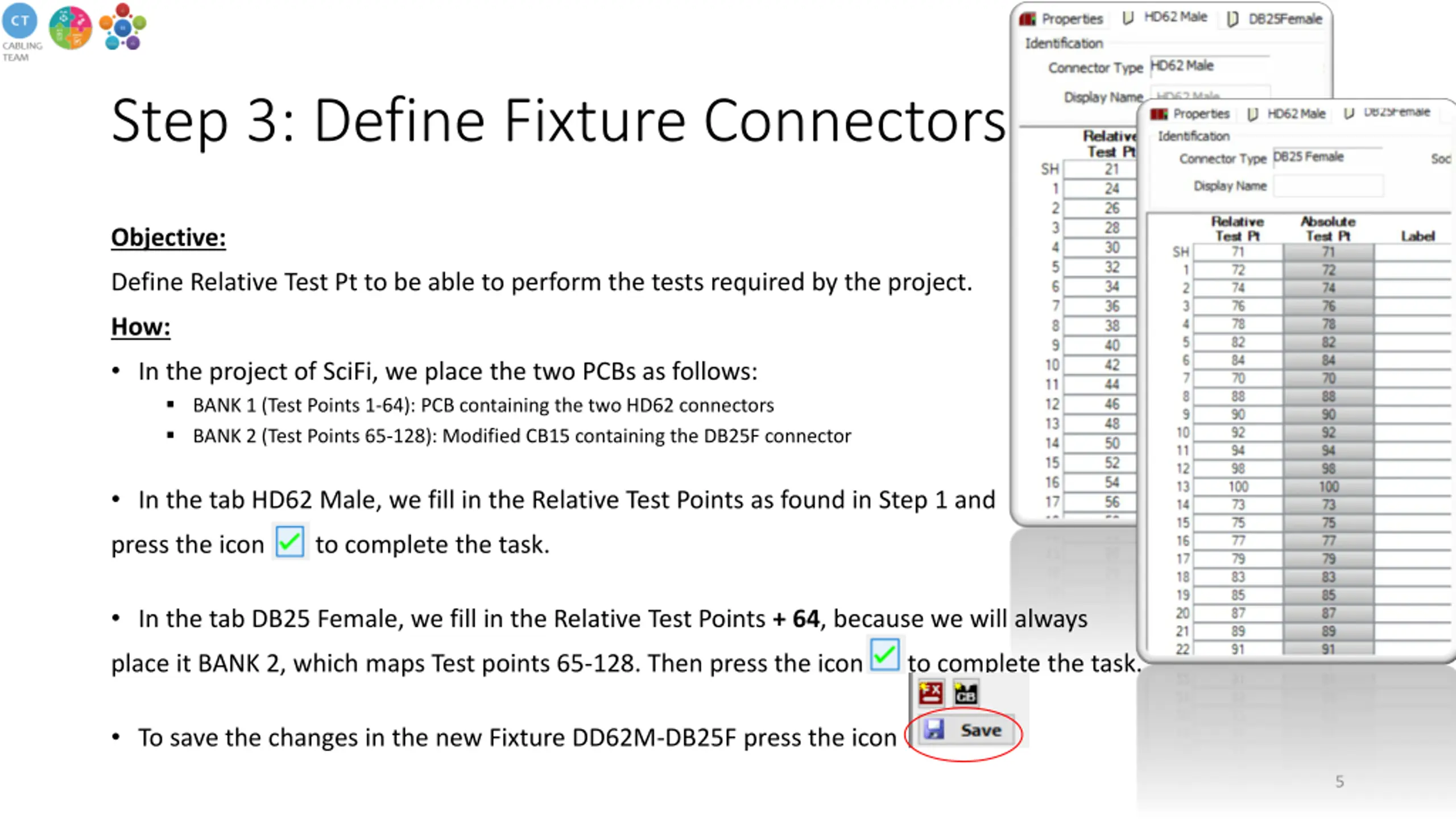This screenshot has height=819, width=1456.
Task: Select back window row 3 cell with value 28
Action: coord(1100,227)
